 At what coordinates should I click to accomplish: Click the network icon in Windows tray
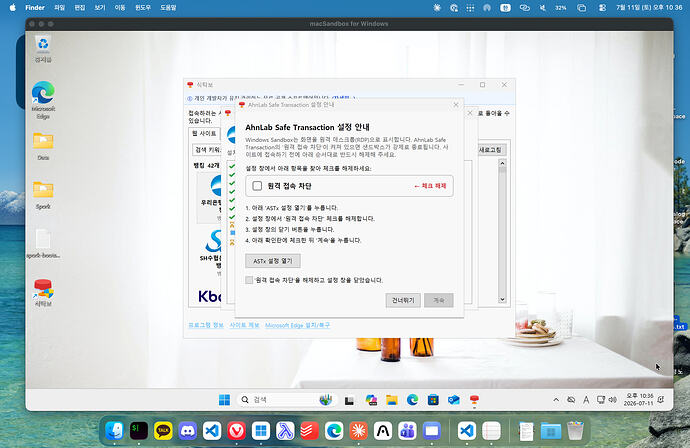click(601, 400)
